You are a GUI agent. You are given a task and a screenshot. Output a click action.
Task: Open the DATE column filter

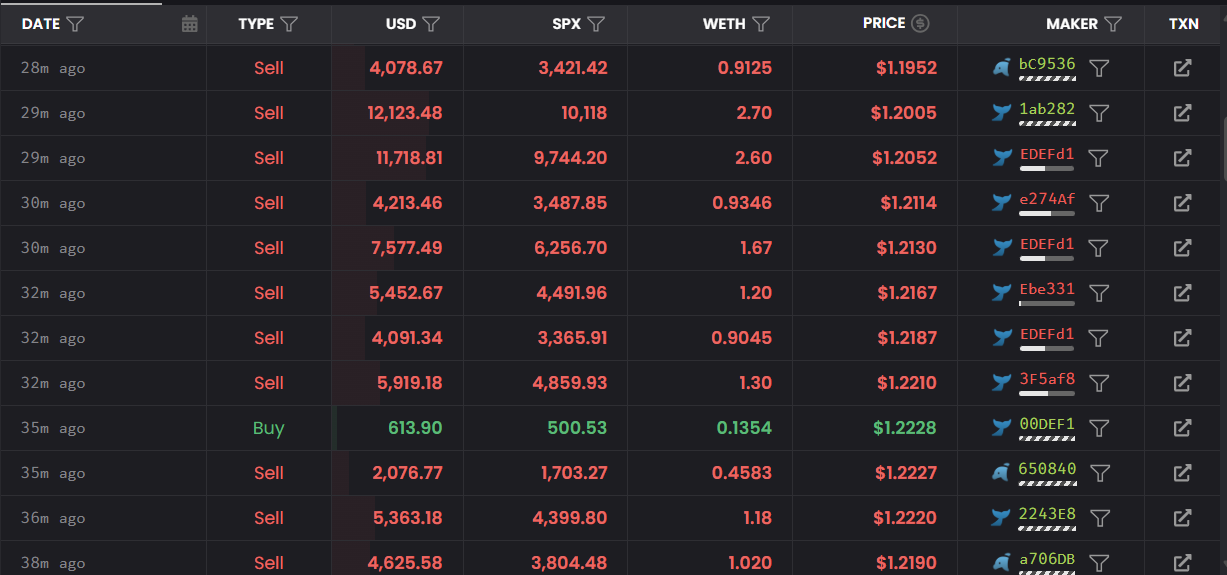click(75, 24)
